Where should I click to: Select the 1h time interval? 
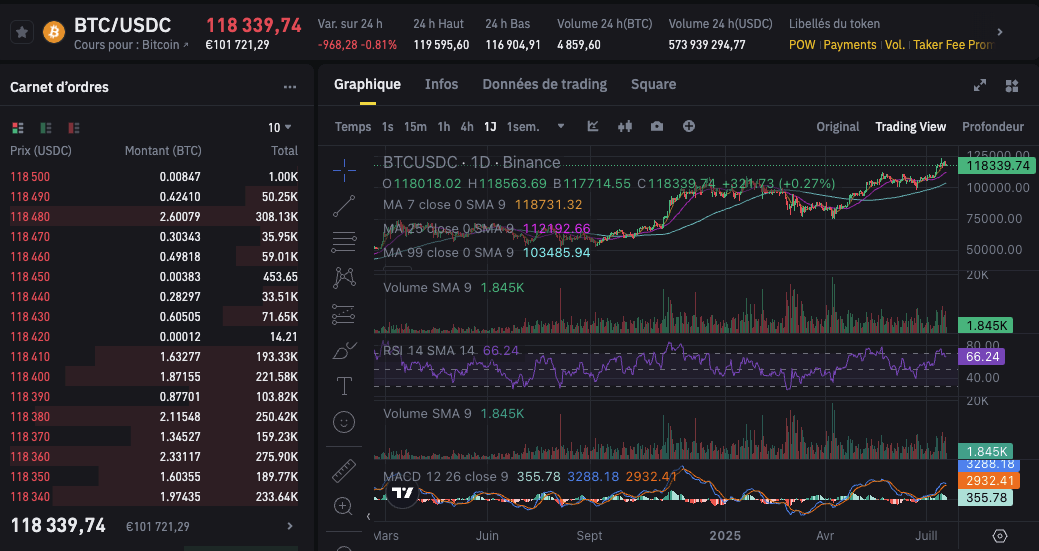[444, 126]
